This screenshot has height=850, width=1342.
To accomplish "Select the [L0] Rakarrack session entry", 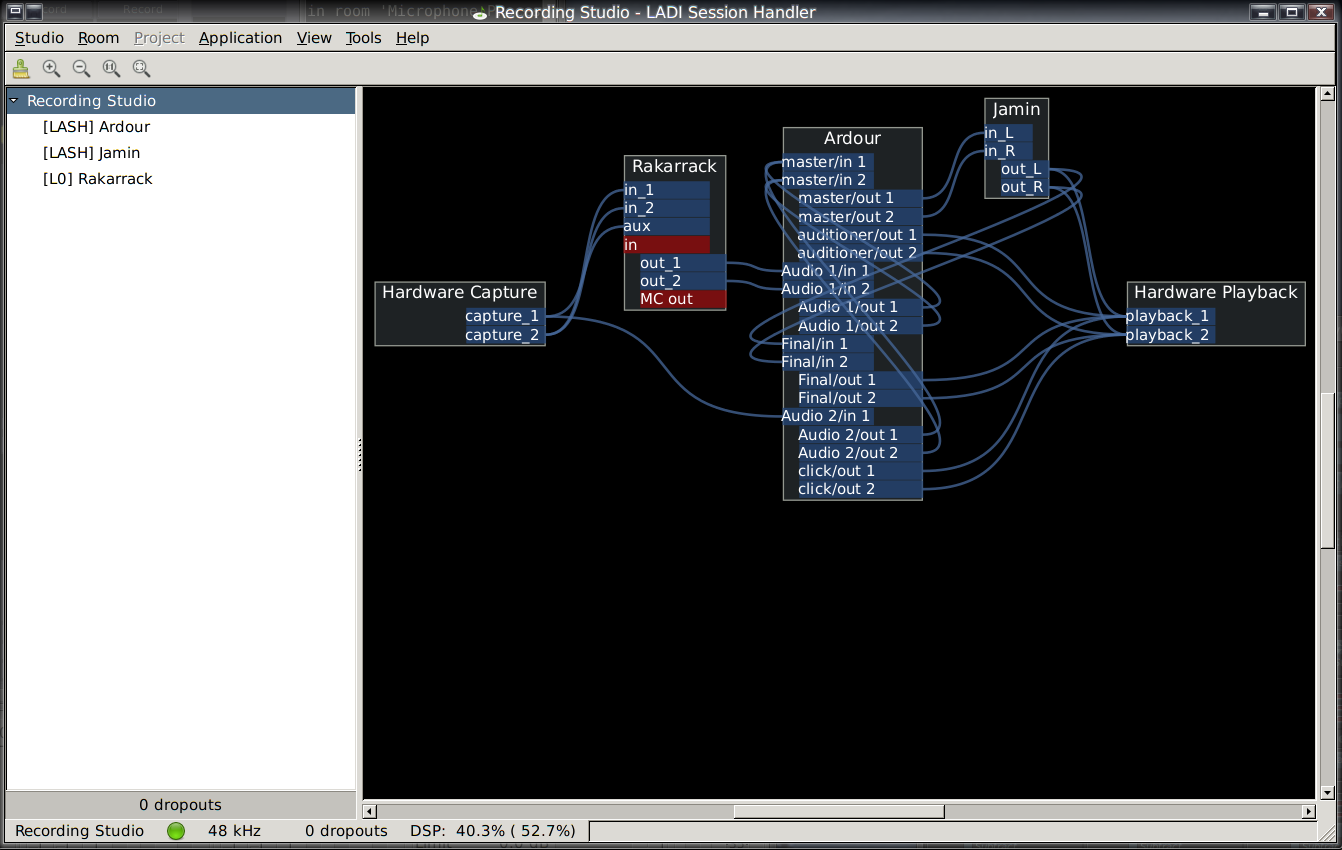I will coord(97,178).
